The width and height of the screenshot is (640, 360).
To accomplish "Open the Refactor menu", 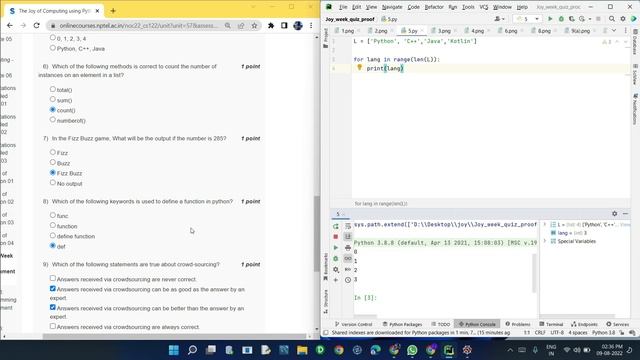I will click(434, 7).
